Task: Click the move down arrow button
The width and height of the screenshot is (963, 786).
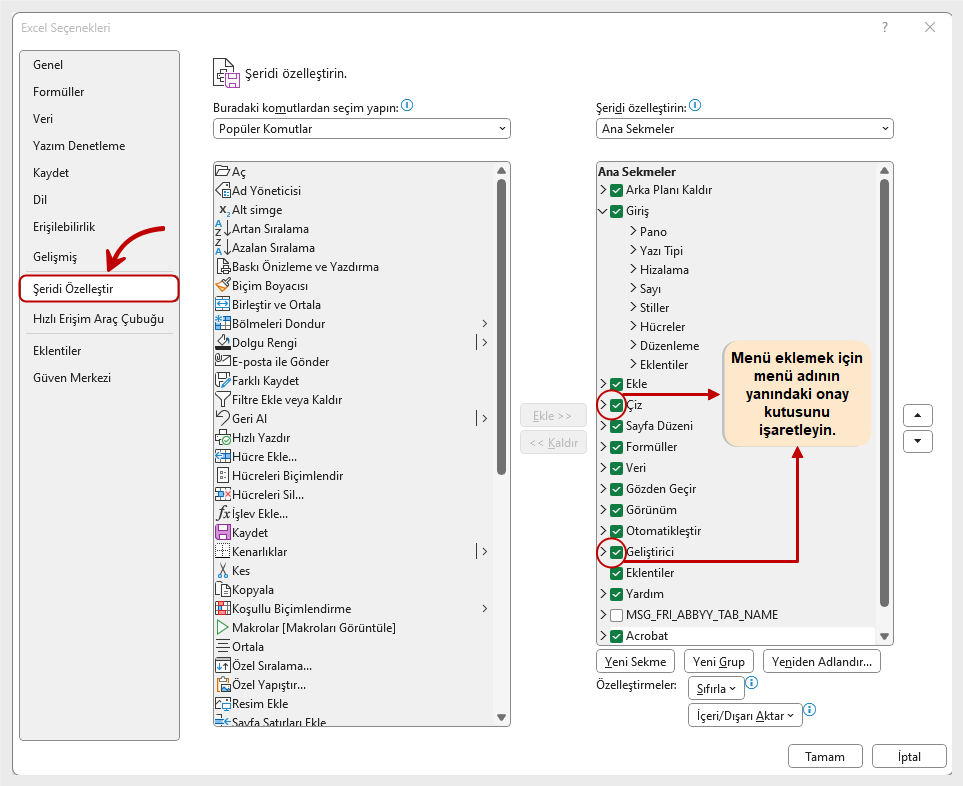Action: tap(918, 442)
